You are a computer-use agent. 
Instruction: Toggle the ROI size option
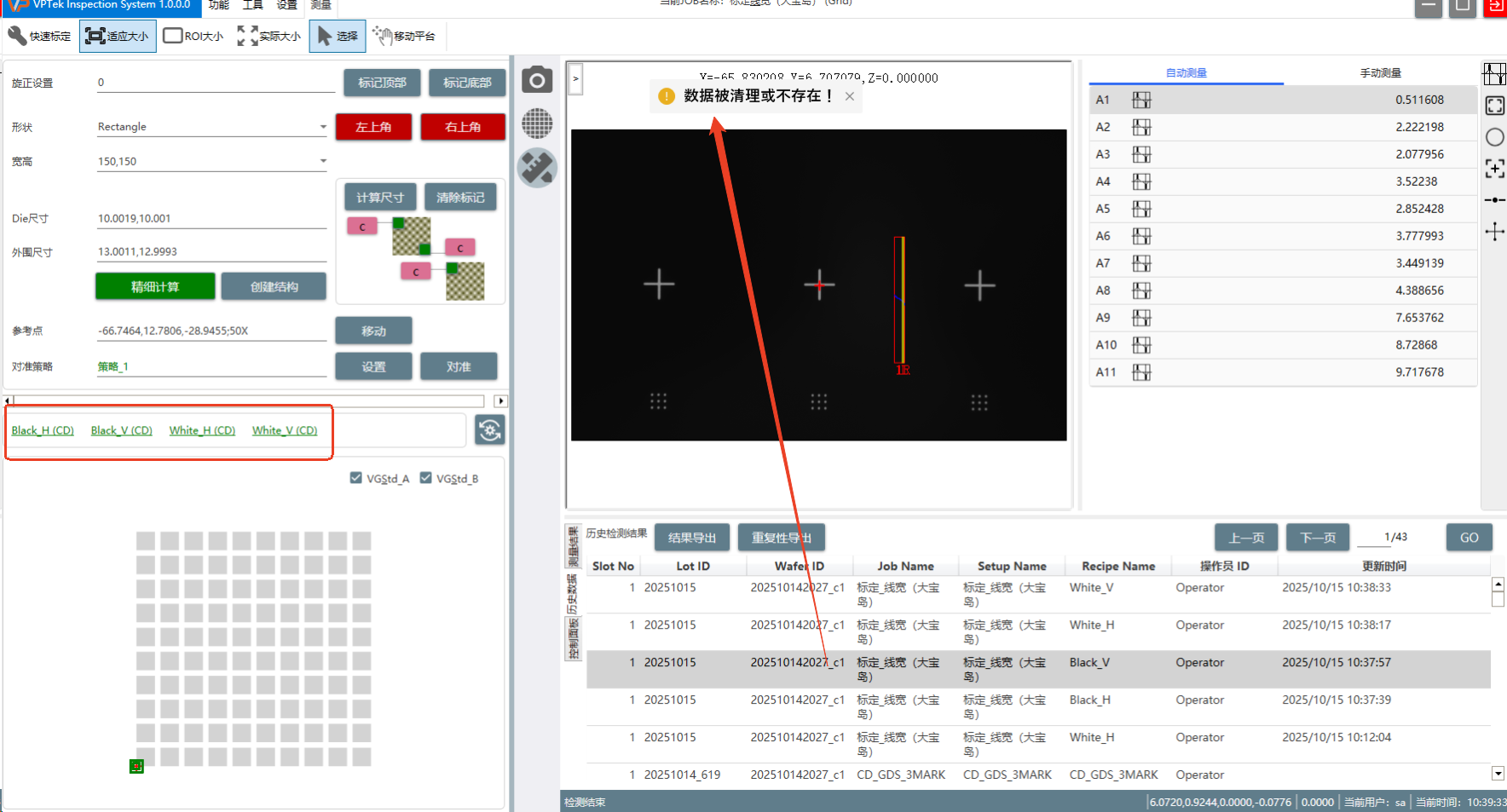click(193, 36)
